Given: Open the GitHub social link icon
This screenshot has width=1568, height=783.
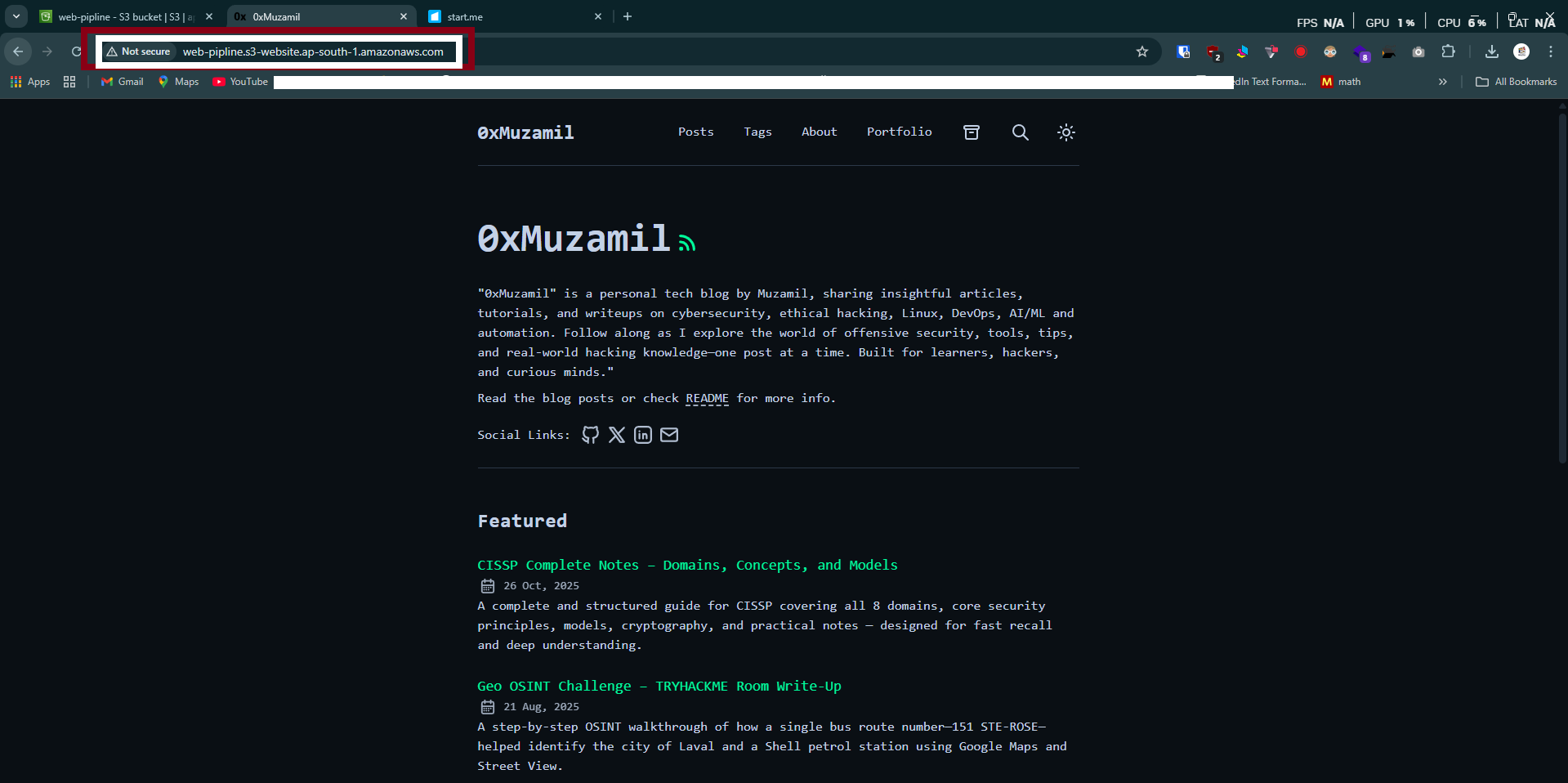Looking at the screenshot, I should (x=590, y=435).
